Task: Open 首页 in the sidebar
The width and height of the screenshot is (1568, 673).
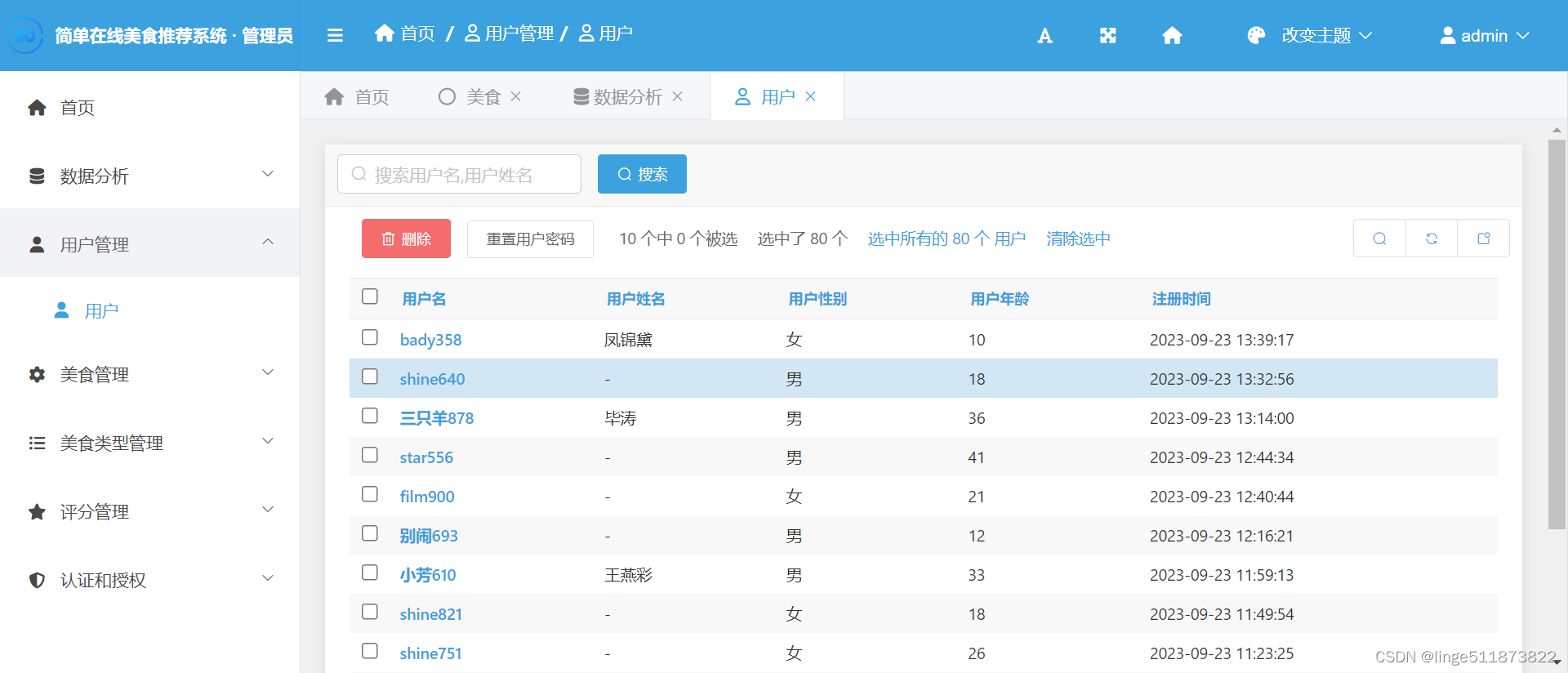Action: click(149, 107)
